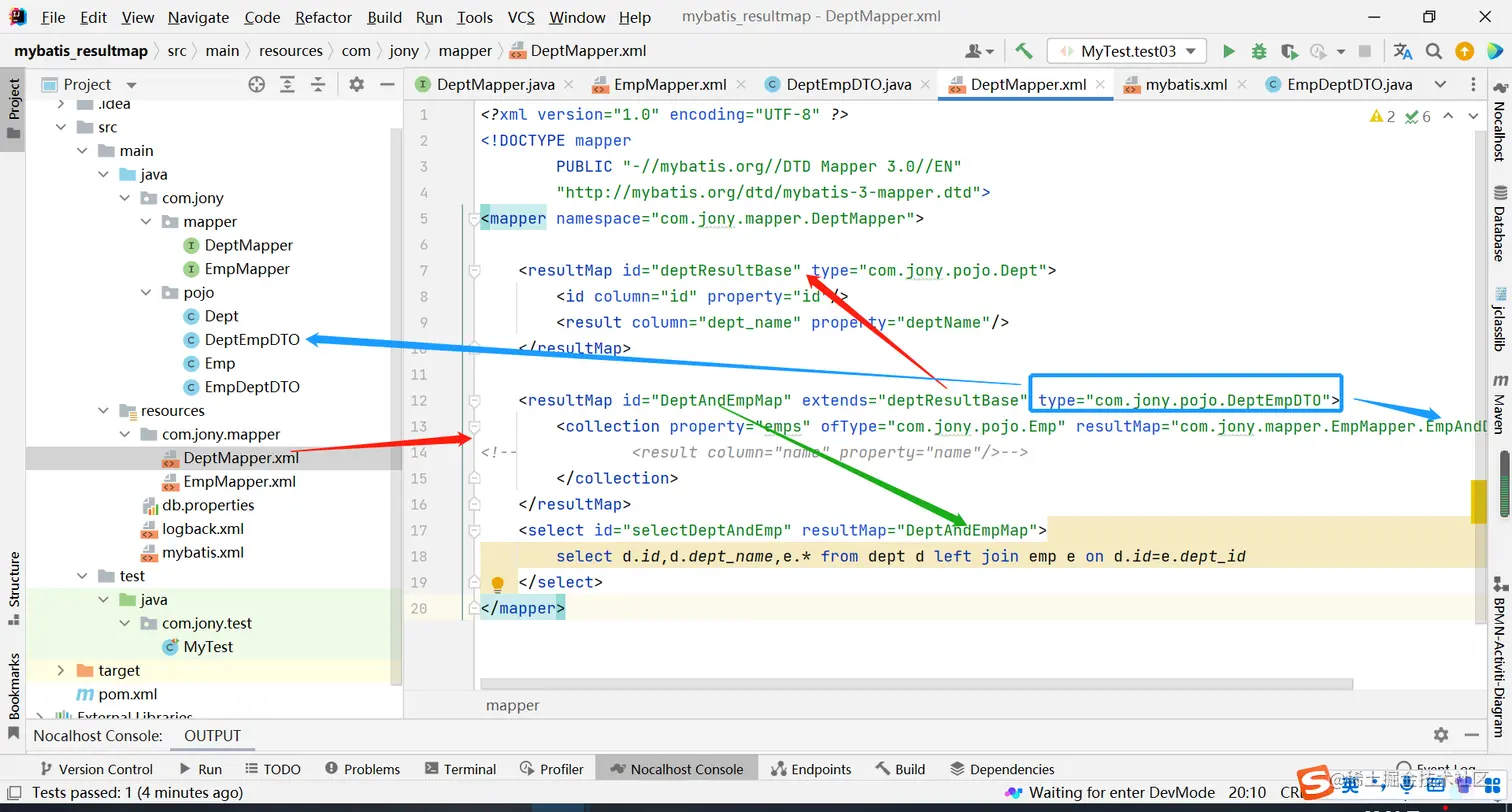Open the user account icon in toolbar
Image resolution: width=1512 pixels, height=812 pixels.
978,51
